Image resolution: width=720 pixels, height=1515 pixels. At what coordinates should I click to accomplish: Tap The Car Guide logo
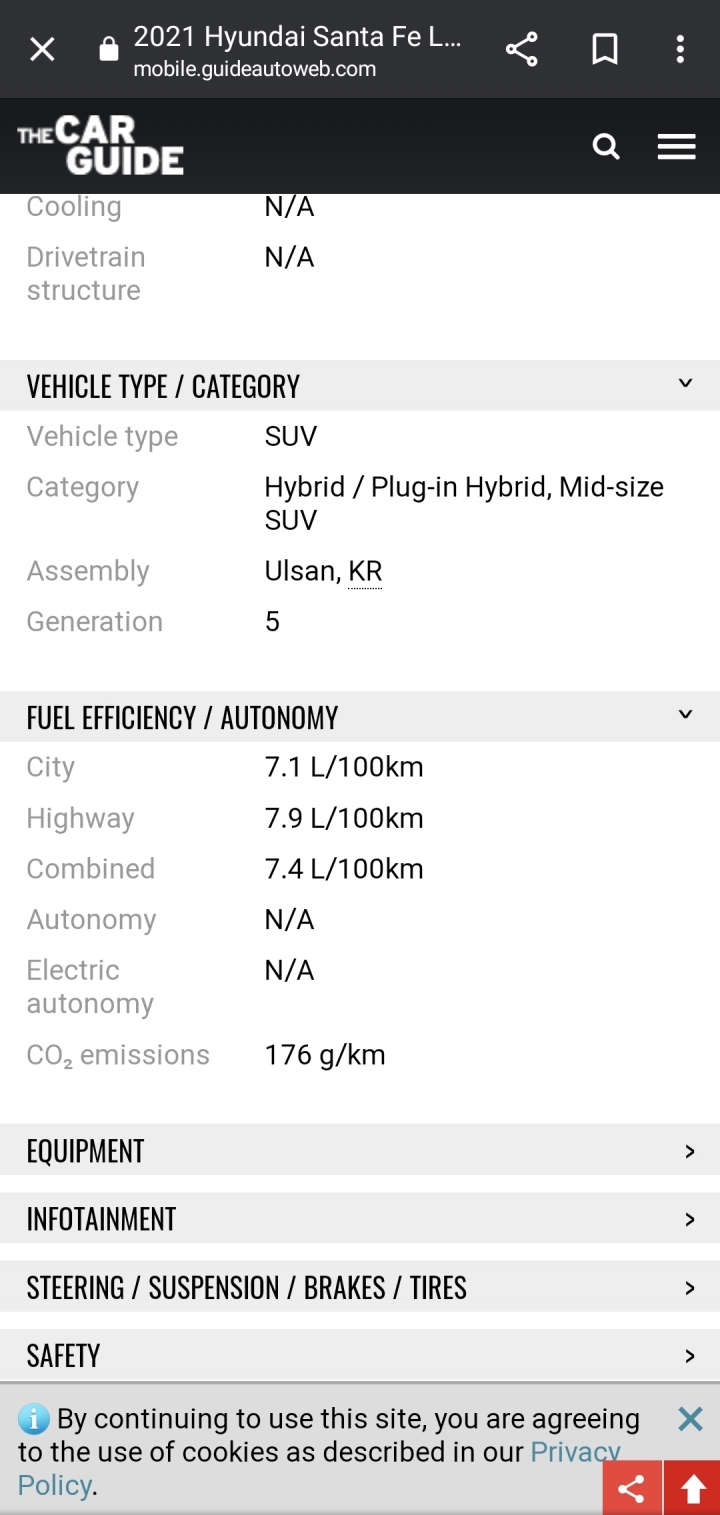click(x=100, y=146)
